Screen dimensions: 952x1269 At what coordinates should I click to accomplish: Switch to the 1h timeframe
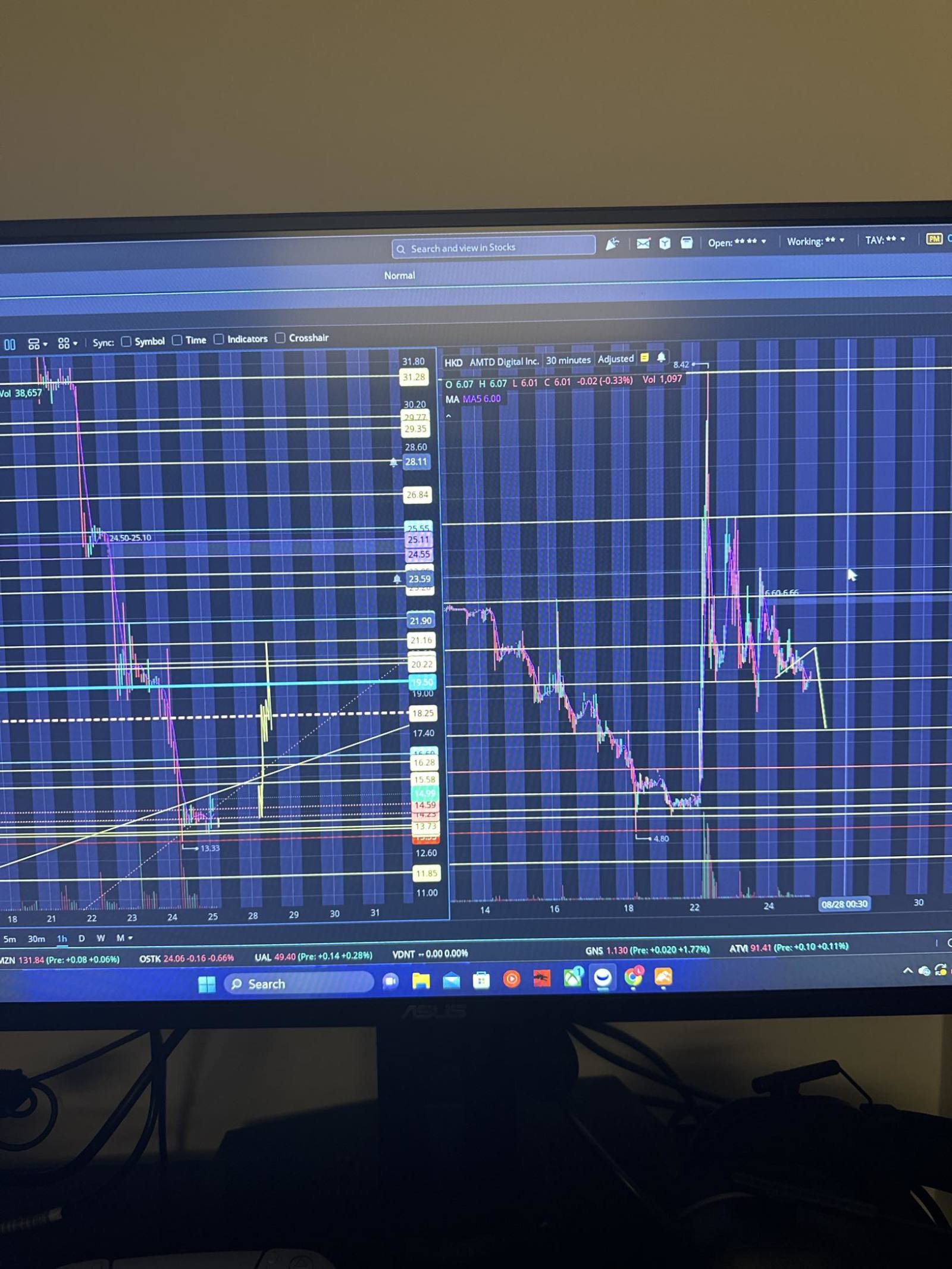62,938
